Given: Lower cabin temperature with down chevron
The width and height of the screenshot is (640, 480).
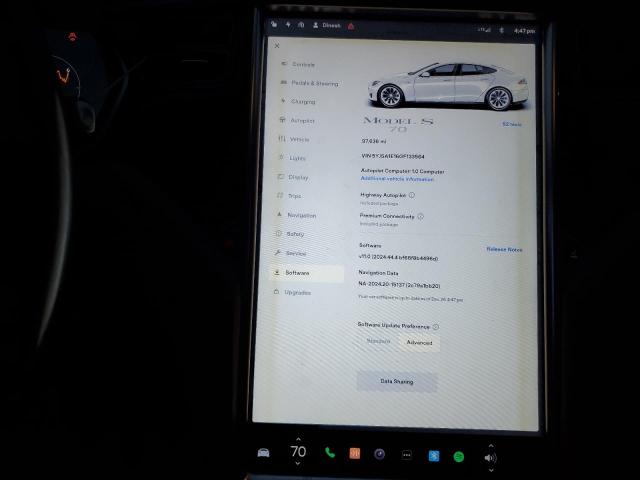Looking at the screenshot, I should (x=298, y=463).
